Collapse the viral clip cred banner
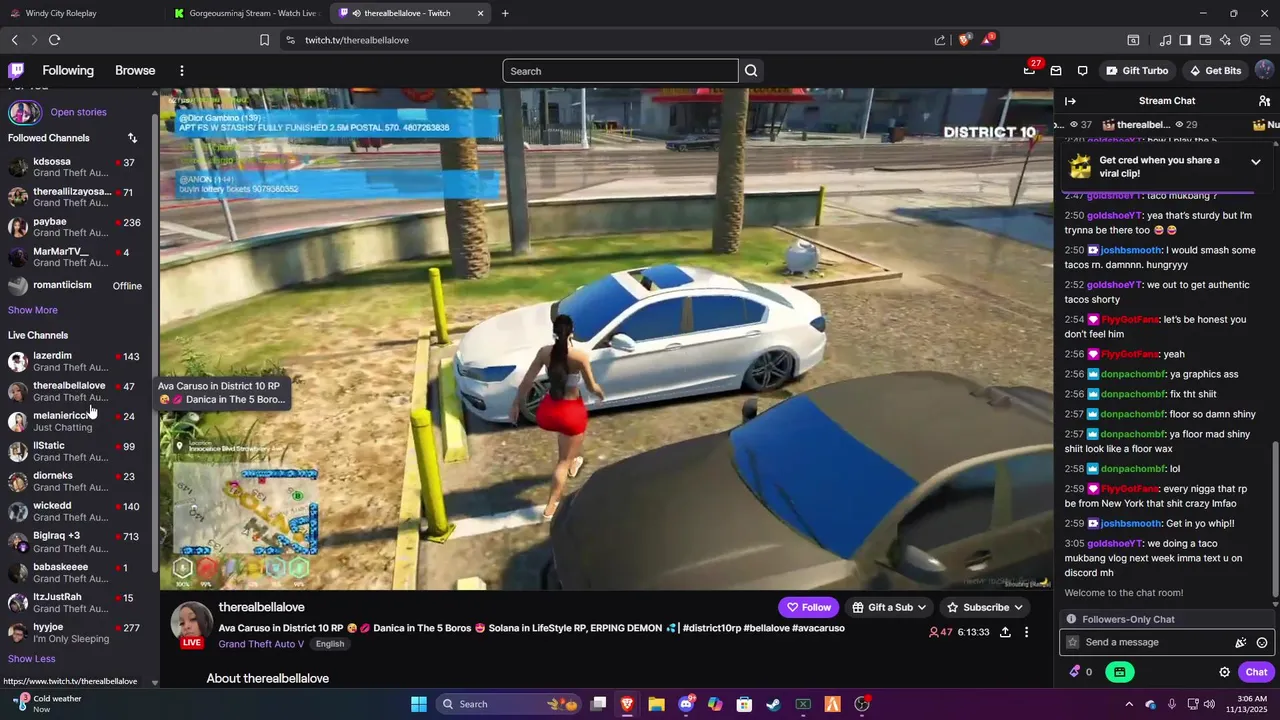Screen dimensions: 1280x720 1256,162
